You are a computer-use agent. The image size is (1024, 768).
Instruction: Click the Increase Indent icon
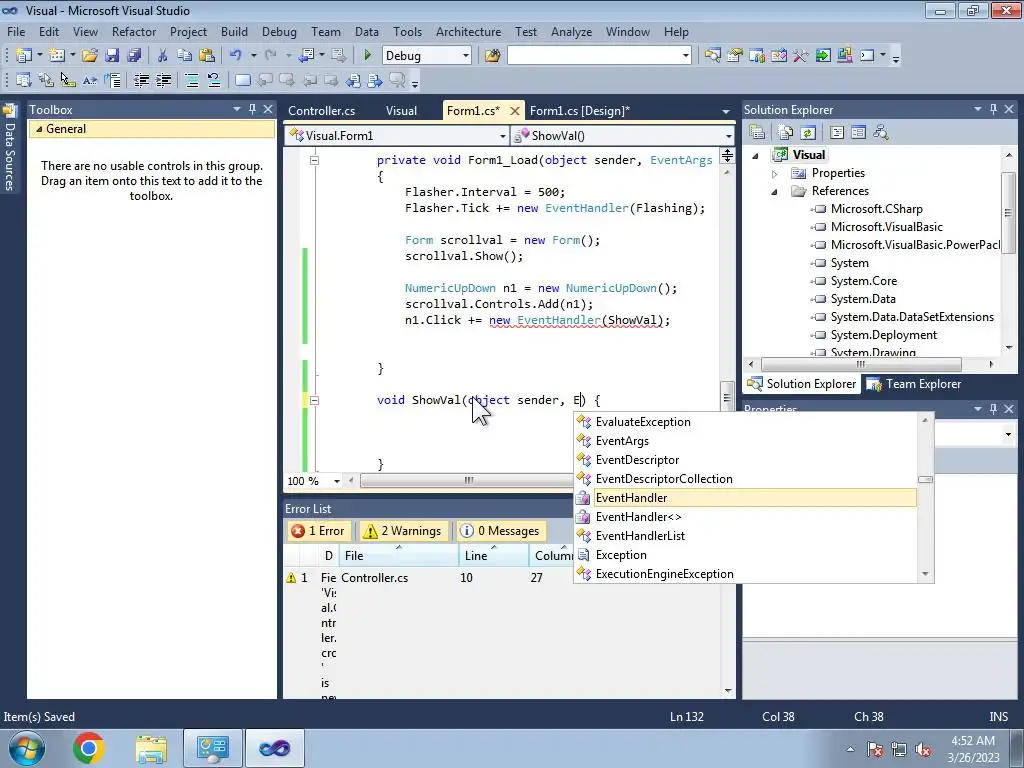163,80
